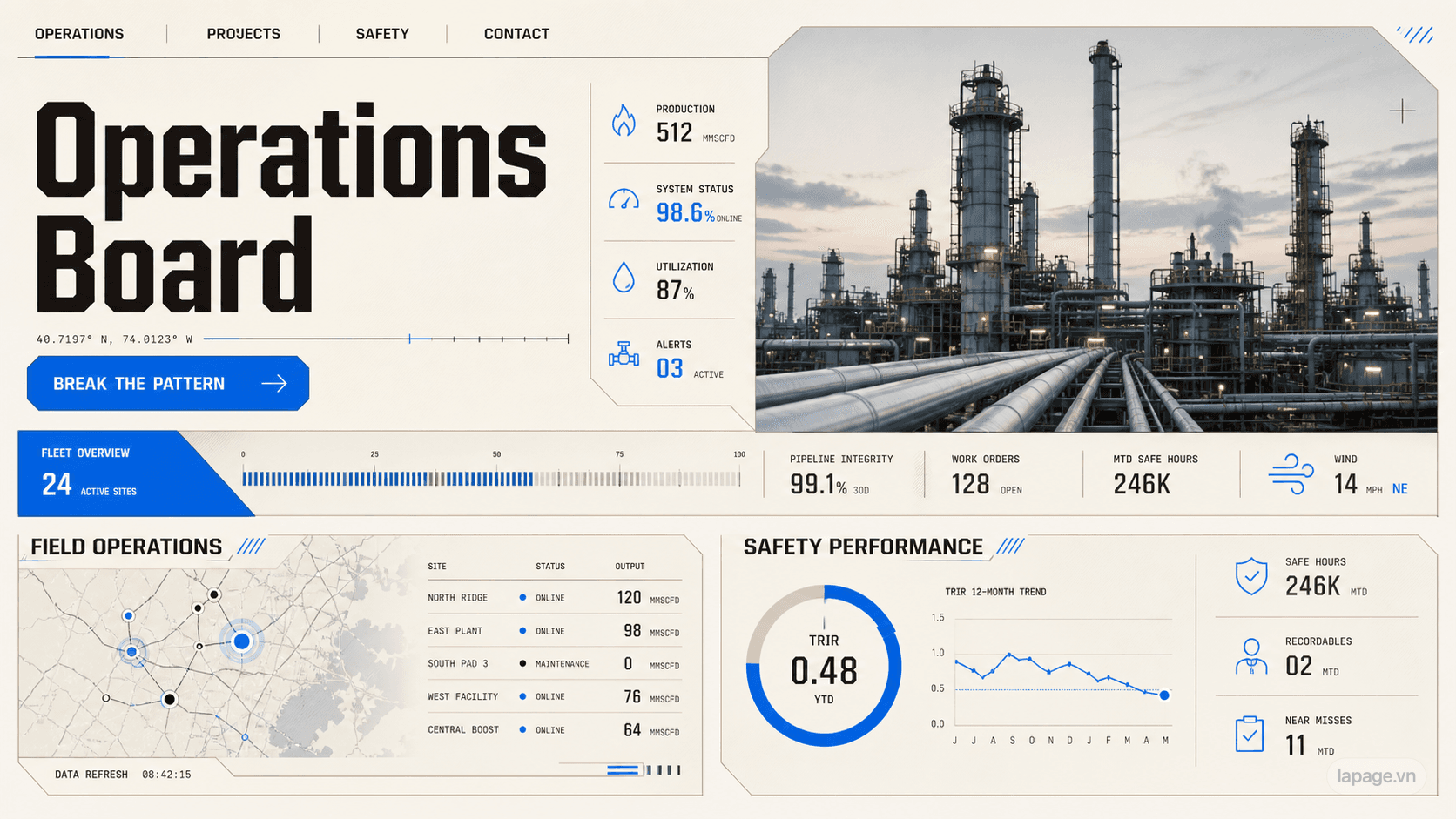Click the last data point on TRIR trend
Viewport: 1456px width, 819px height.
tap(1164, 695)
